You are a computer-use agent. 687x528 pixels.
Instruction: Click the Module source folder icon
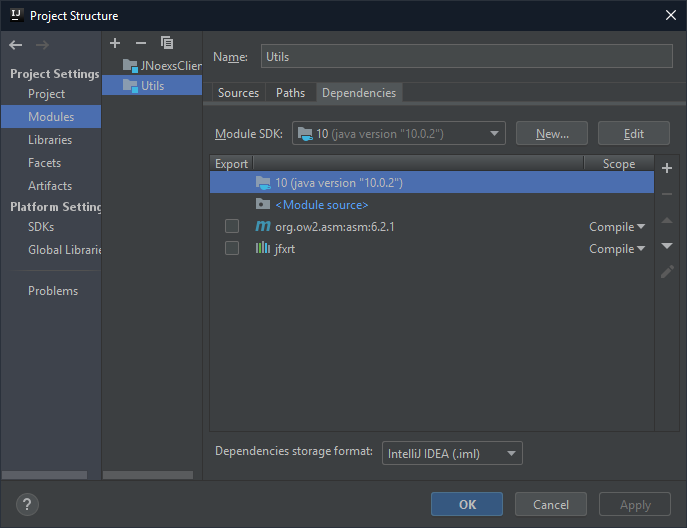click(263, 204)
